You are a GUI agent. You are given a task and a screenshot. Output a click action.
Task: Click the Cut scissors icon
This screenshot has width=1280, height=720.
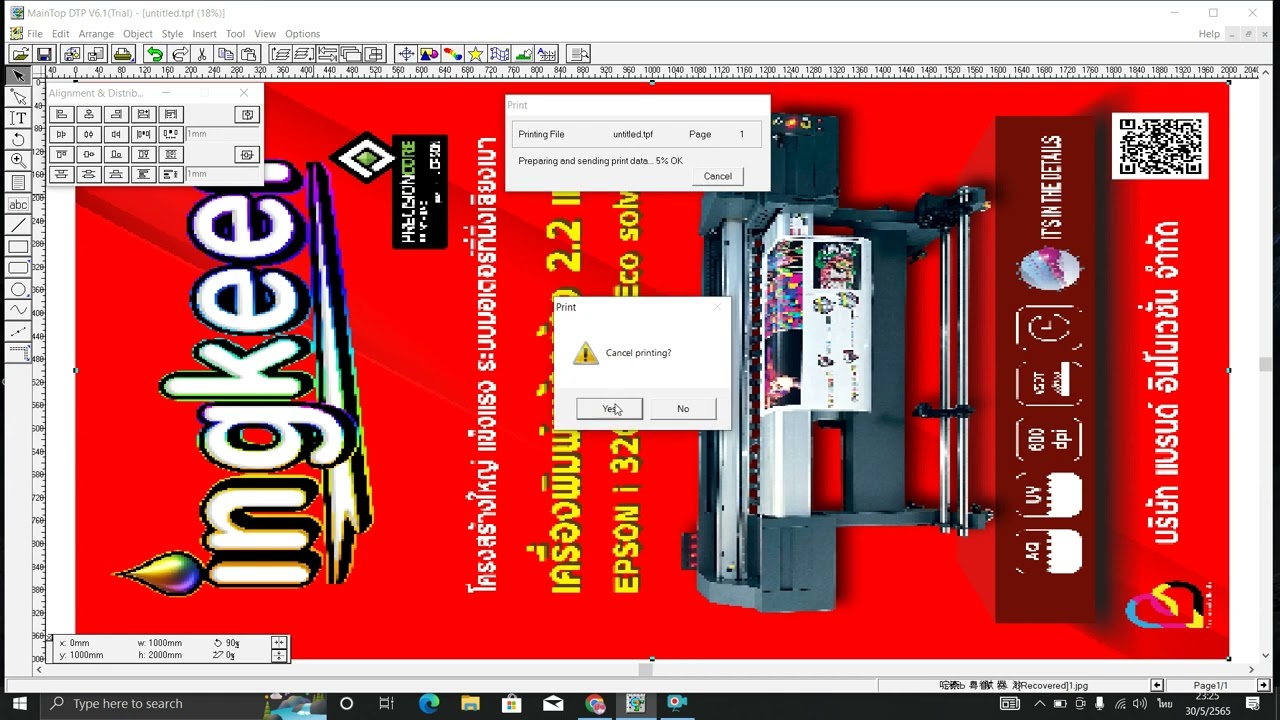click(x=202, y=54)
